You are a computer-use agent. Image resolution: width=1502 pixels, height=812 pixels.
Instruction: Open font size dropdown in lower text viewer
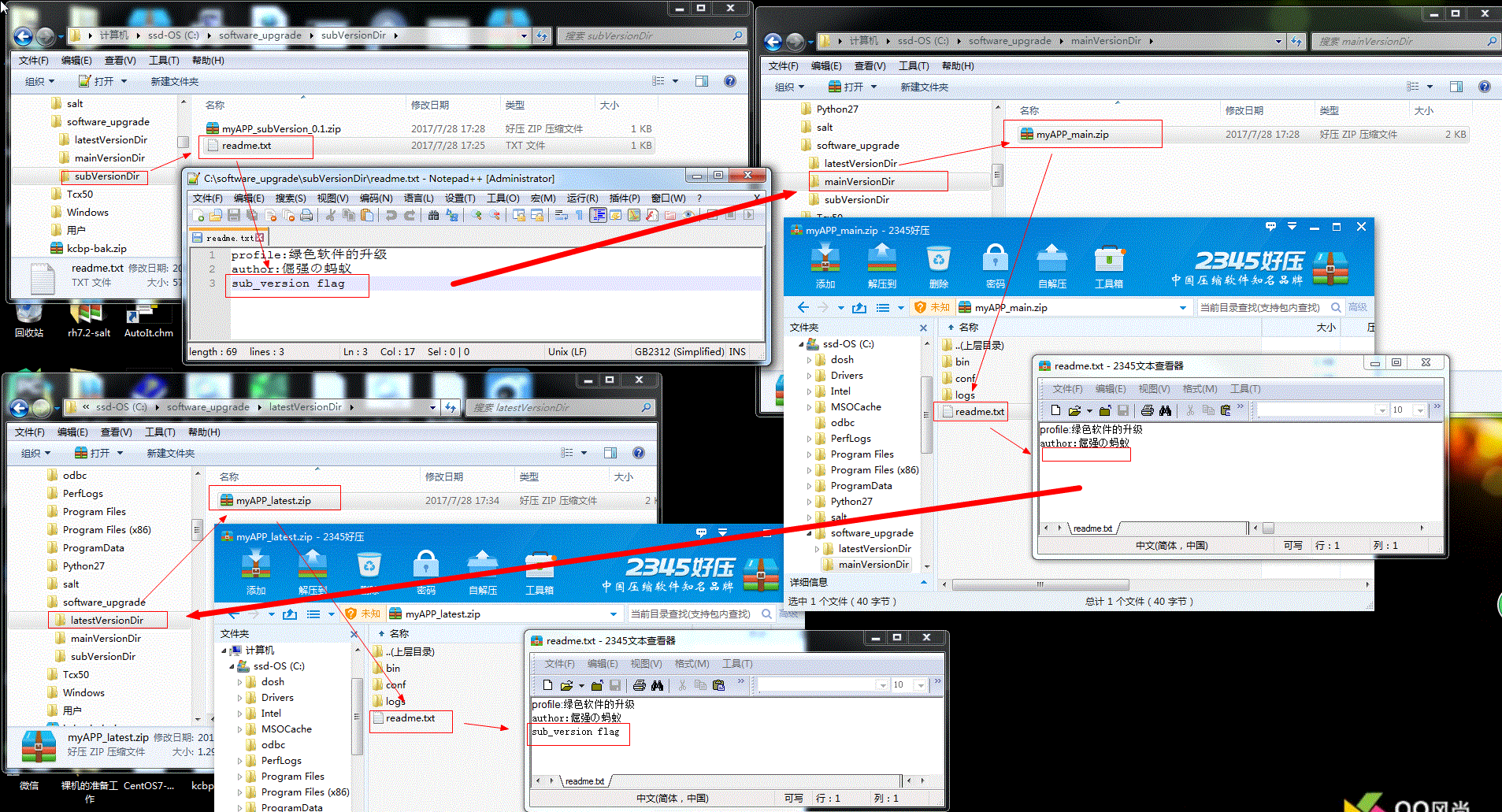click(920, 685)
